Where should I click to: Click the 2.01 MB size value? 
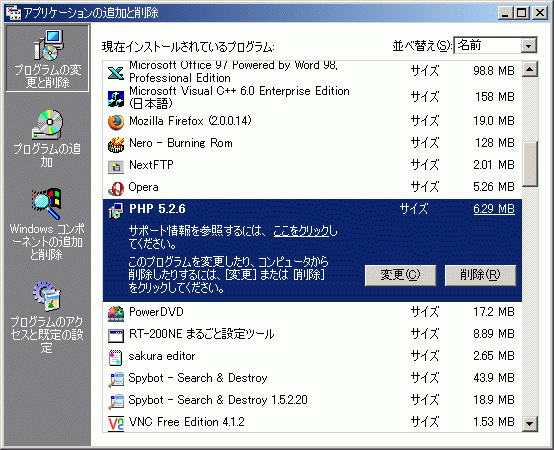tap(494, 165)
